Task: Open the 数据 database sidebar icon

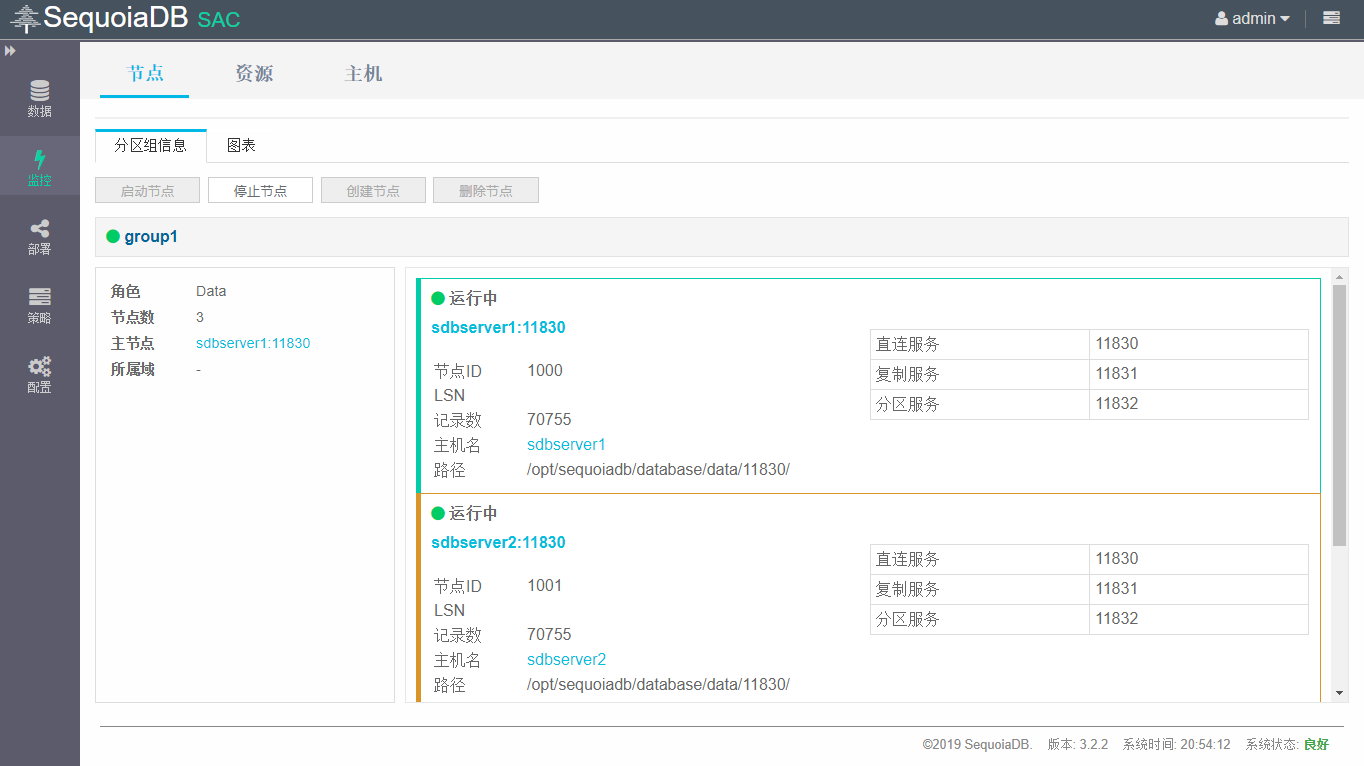Action: 40,98
